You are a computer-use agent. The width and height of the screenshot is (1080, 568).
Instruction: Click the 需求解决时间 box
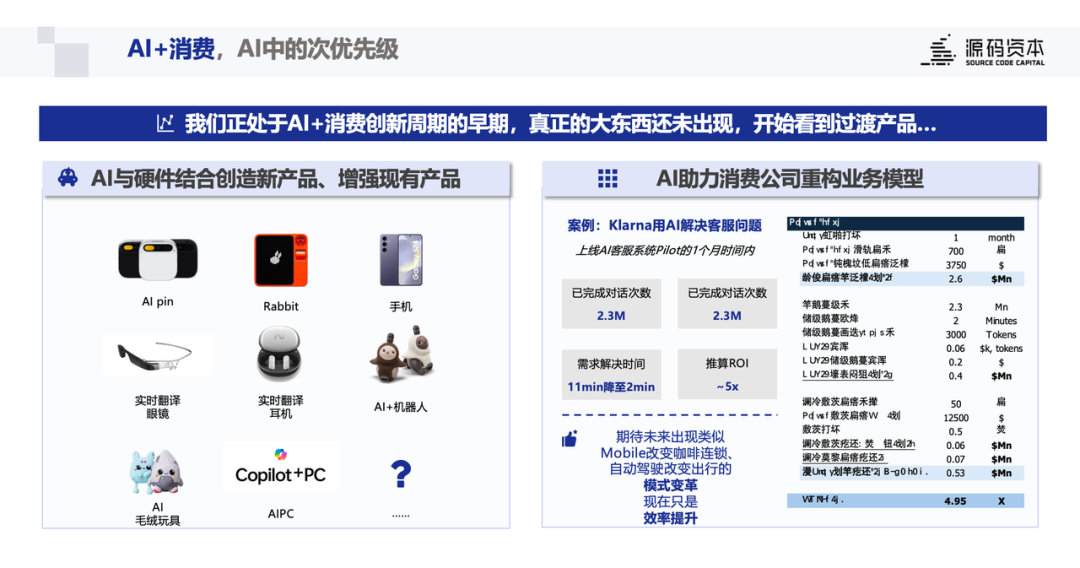612,375
